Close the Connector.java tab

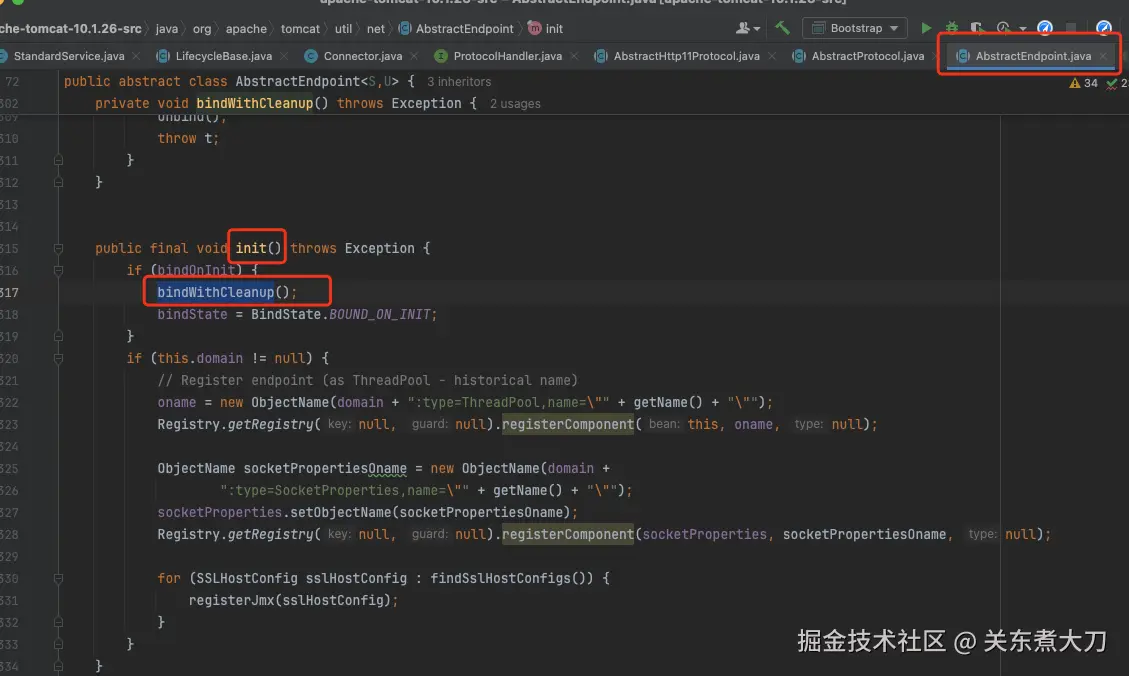pos(414,56)
